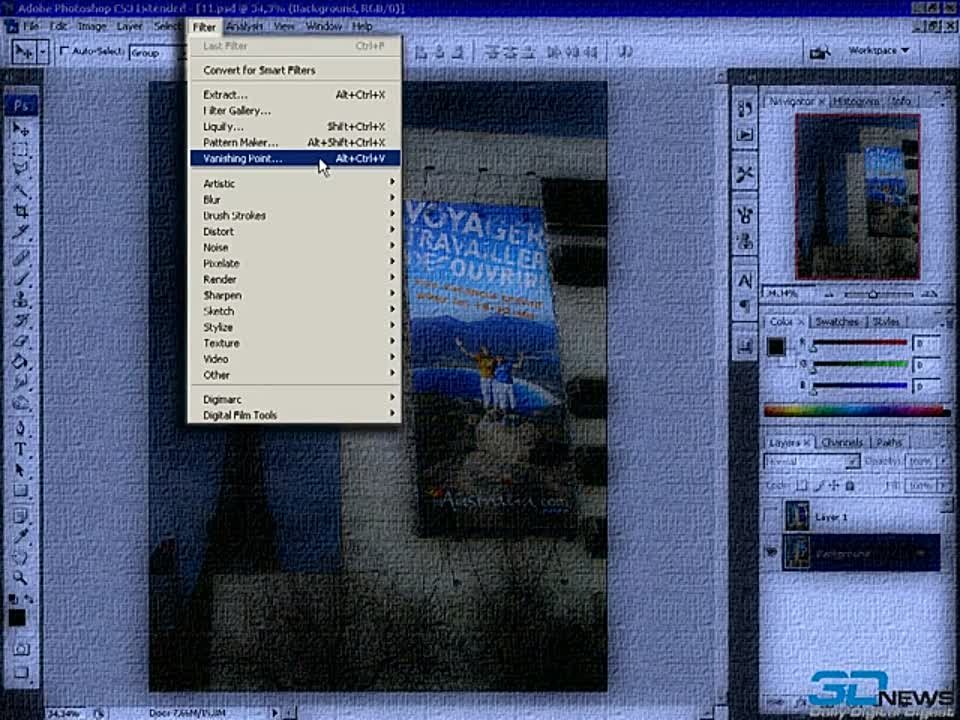Open the Workspace dropdown
Viewport: 960px width, 720px height.
pos(878,50)
